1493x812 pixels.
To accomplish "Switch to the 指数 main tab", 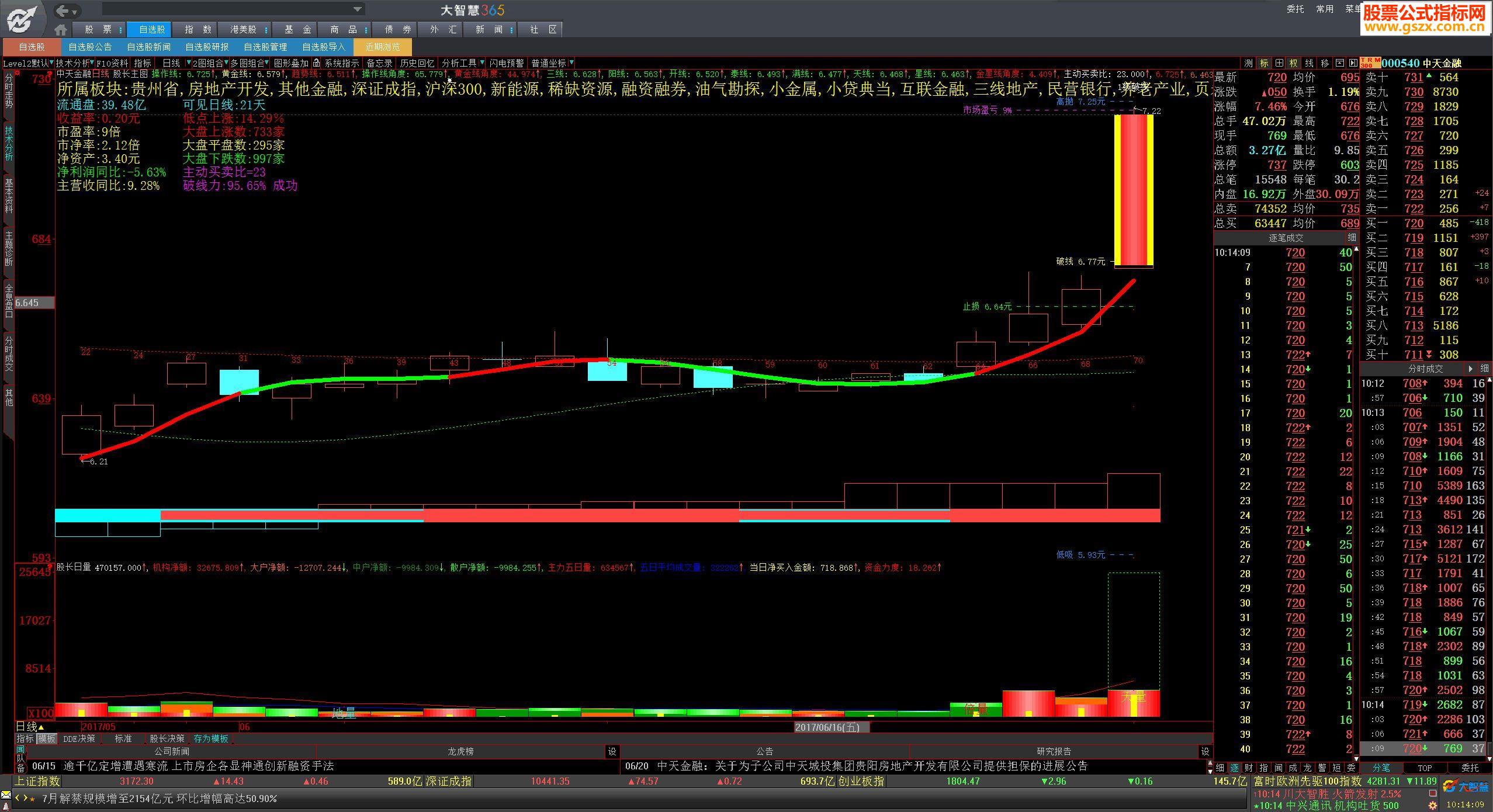I will (198, 29).
